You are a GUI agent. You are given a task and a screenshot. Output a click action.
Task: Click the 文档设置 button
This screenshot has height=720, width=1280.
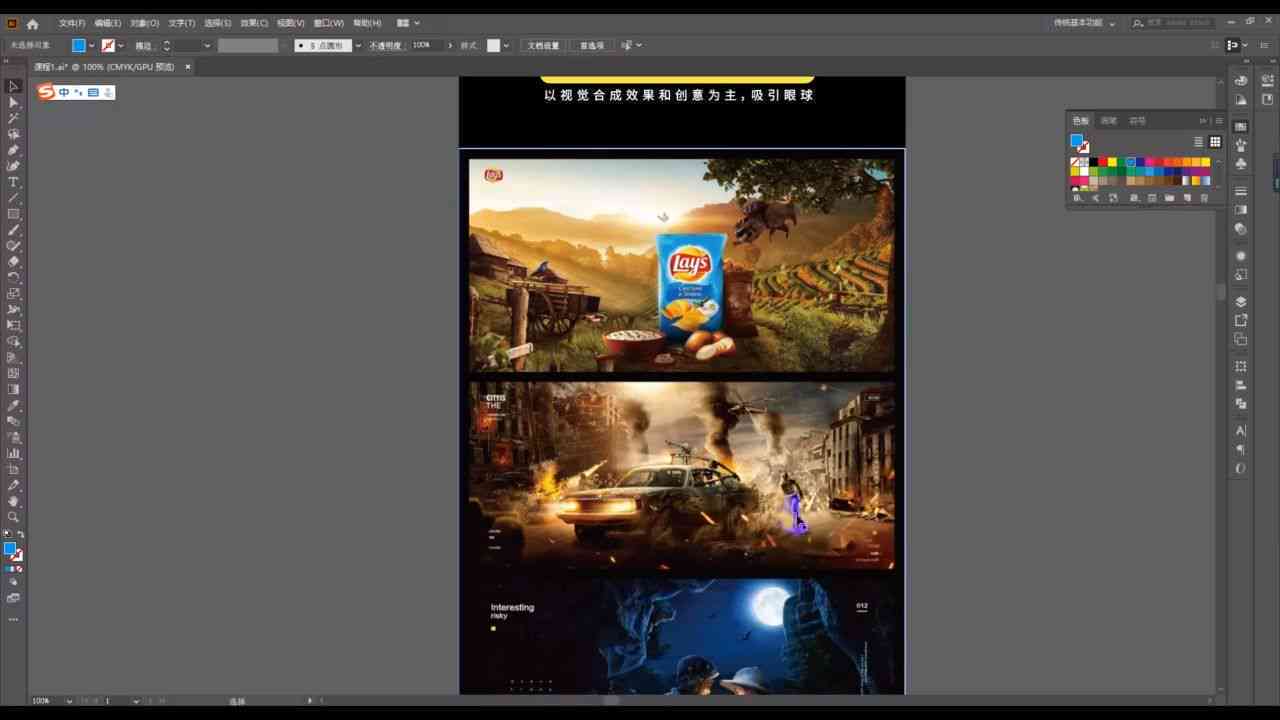click(x=544, y=45)
